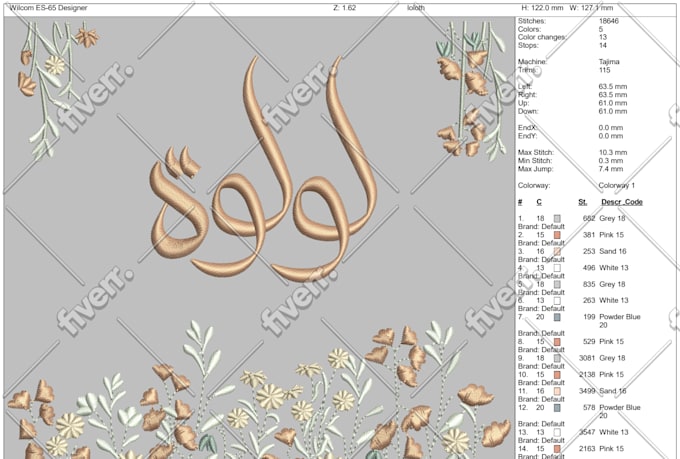Click the Machine value 'Tajima'

[609, 62]
